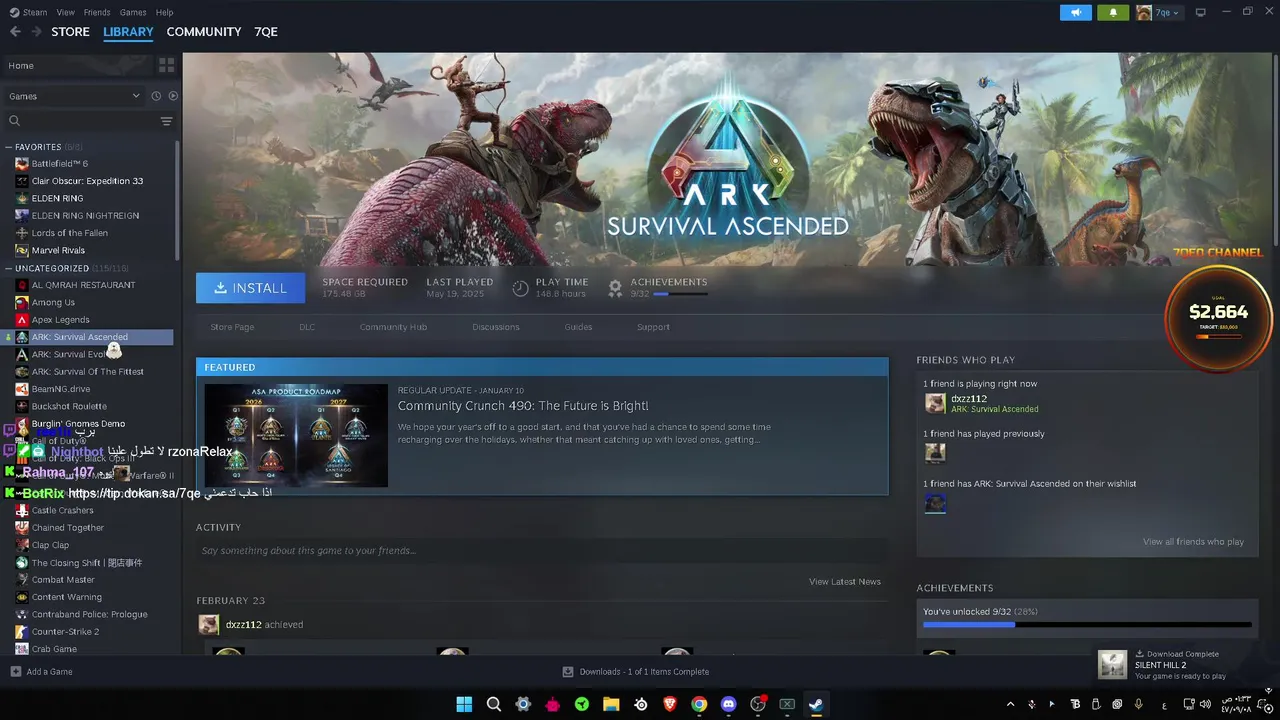This screenshot has width=1280, height=720.
Task: Switch to the COMMUNITY tab
Action: pyautogui.click(x=204, y=32)
